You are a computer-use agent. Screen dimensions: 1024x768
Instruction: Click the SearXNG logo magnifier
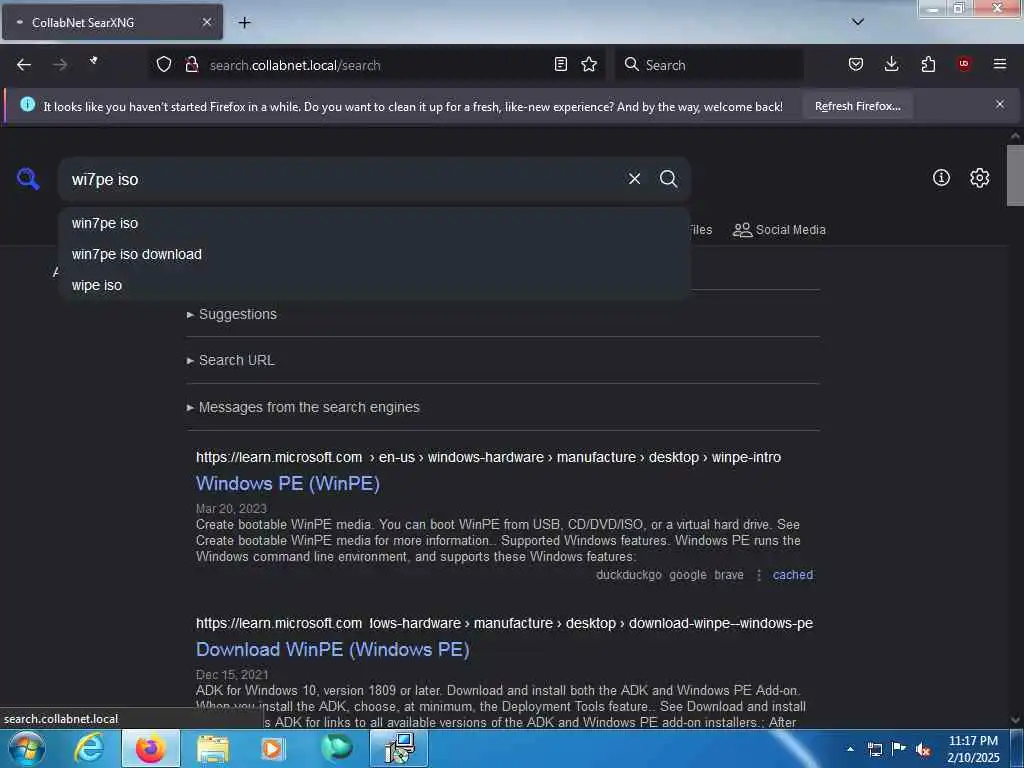click(x=28, y=179)
